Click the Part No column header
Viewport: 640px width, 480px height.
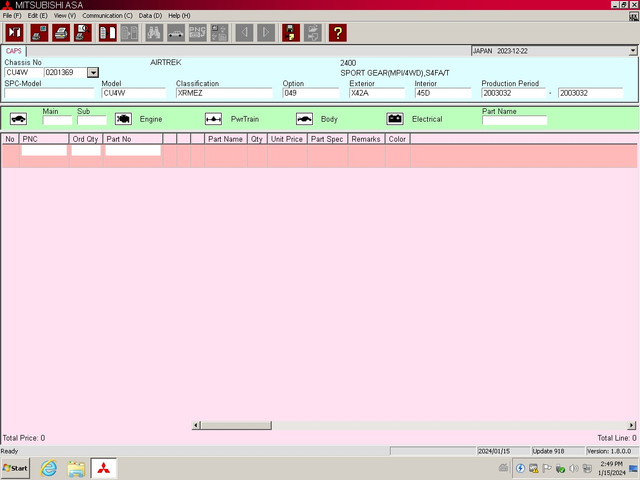click(x=133, y=139)
